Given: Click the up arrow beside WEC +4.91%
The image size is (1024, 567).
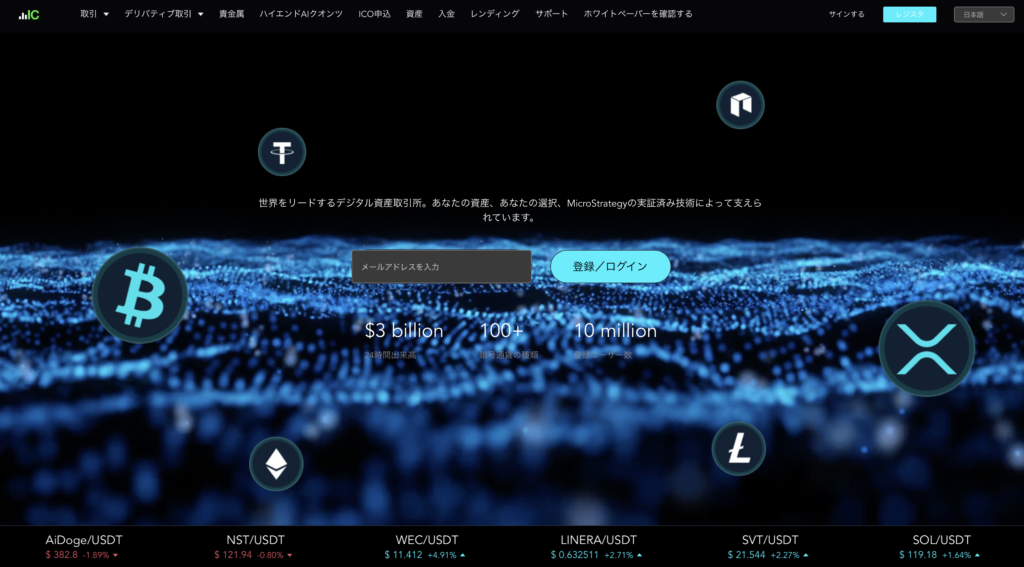Looking at the screenshot, I should (462, 555).
